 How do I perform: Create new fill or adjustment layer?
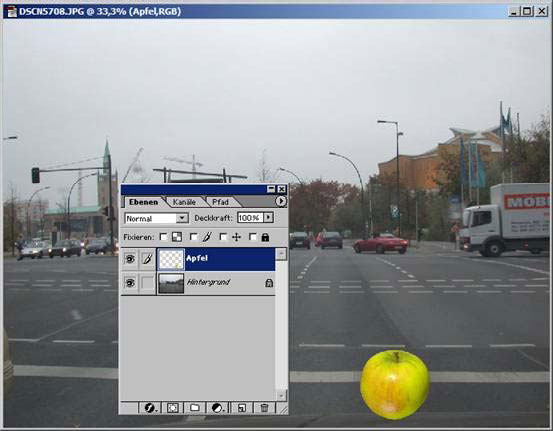[218, 408]
